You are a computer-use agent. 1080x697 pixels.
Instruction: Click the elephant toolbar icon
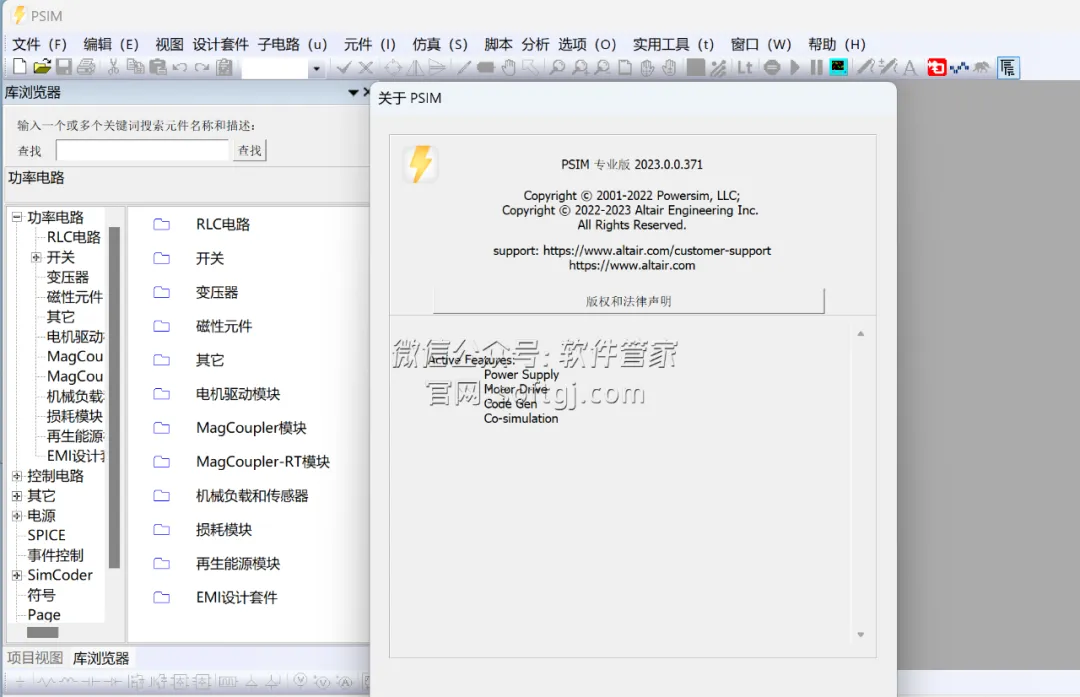pos(981,67)
